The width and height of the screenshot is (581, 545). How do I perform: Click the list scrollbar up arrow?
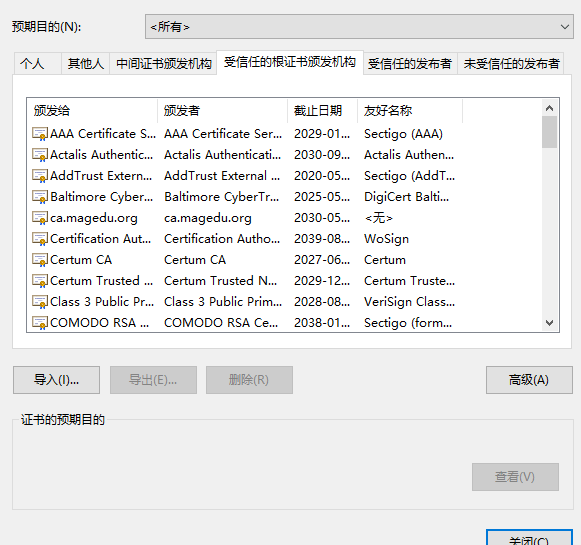[550, 108]
